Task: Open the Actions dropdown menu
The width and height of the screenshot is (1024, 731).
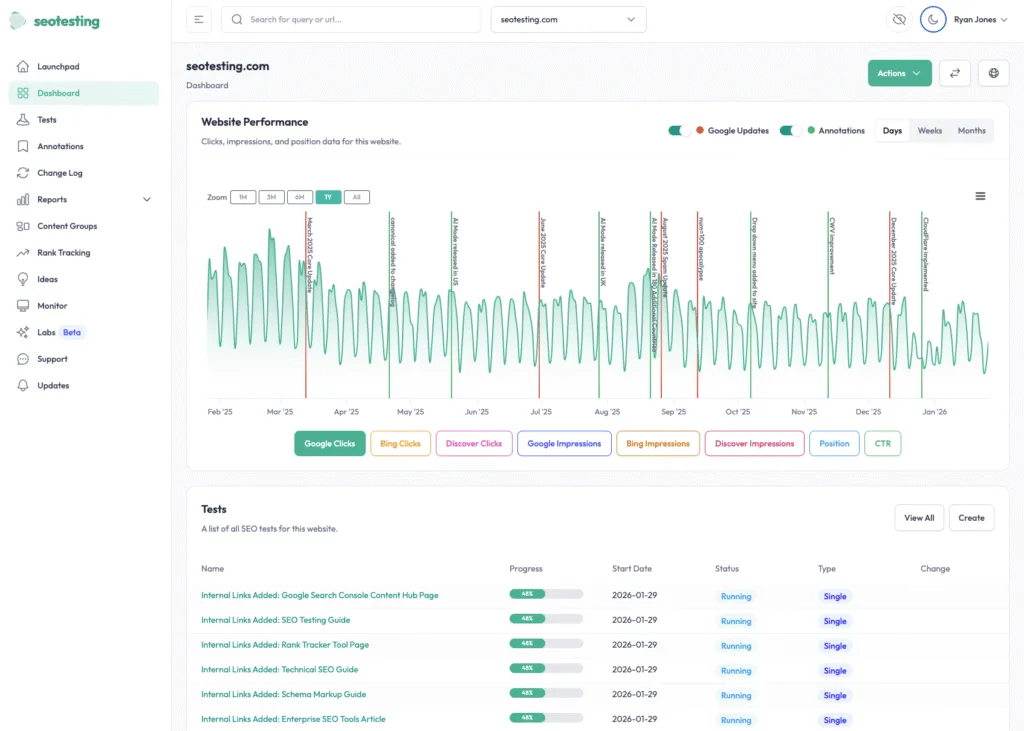Action: pos(897,73)
